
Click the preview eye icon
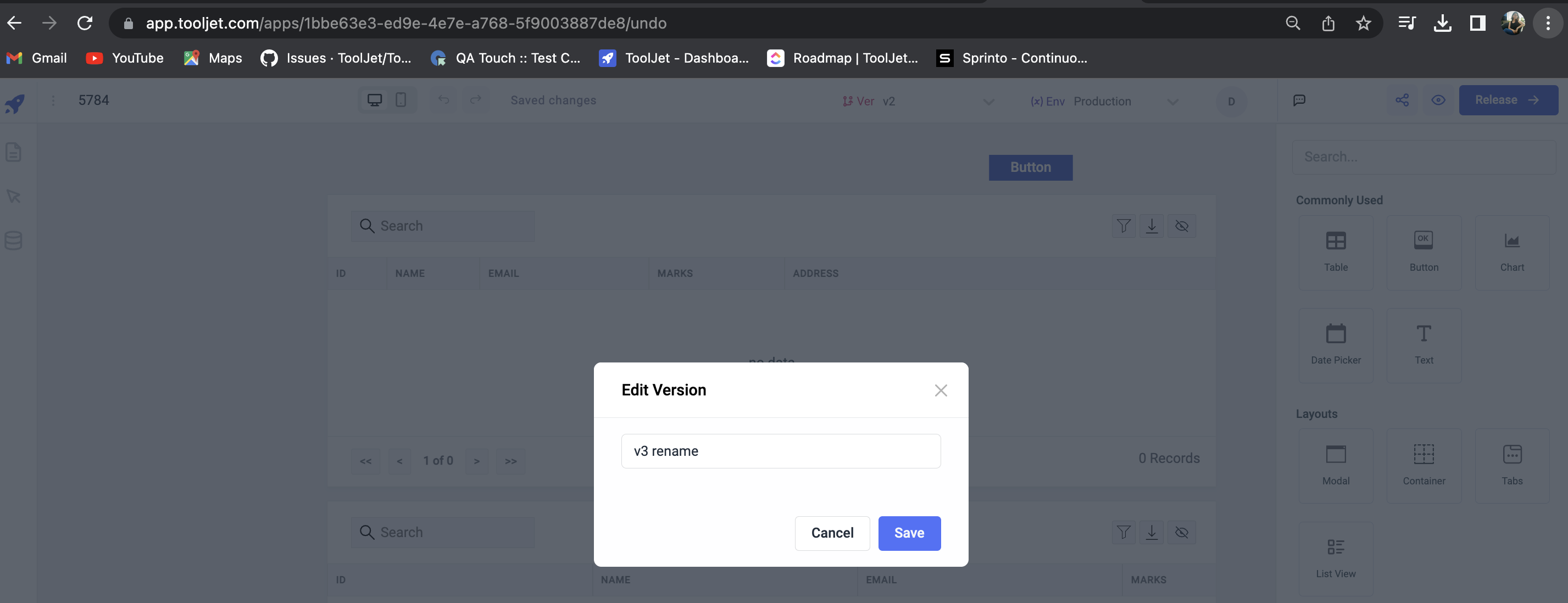[x=1438, y=100]
